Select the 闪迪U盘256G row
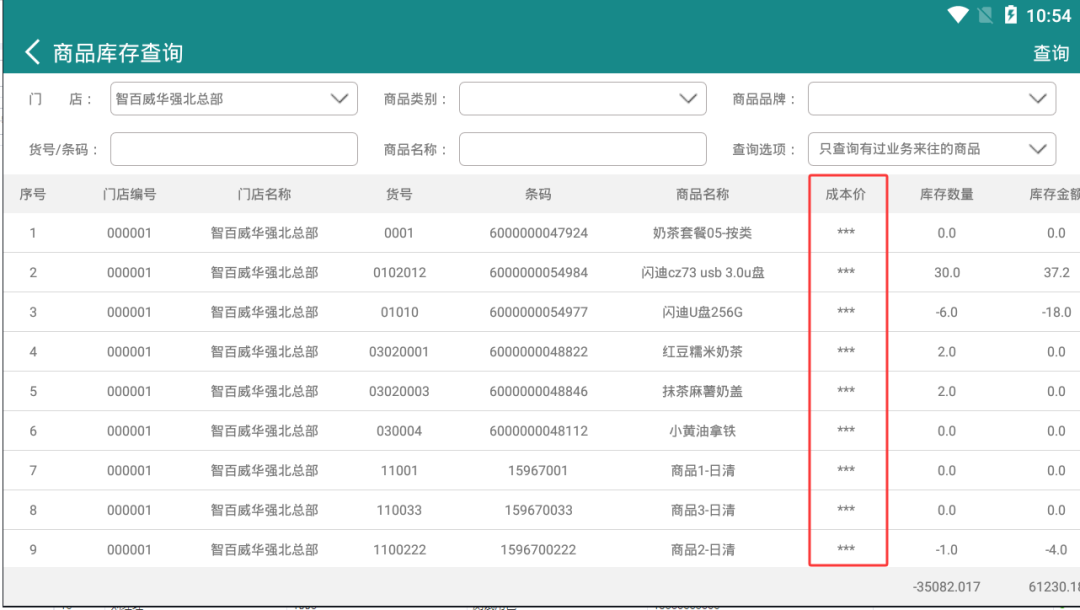 (x=541, y=312)
